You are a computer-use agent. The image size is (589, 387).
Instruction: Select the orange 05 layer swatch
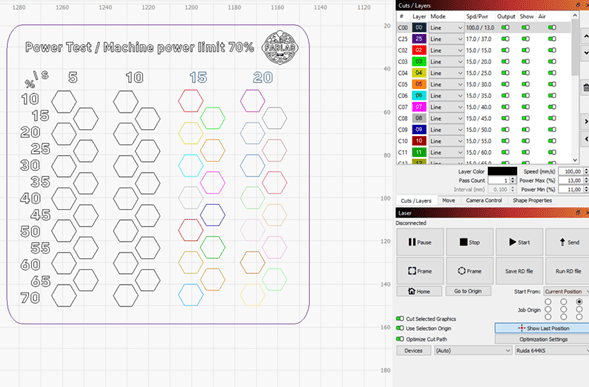tap(419, 84)
